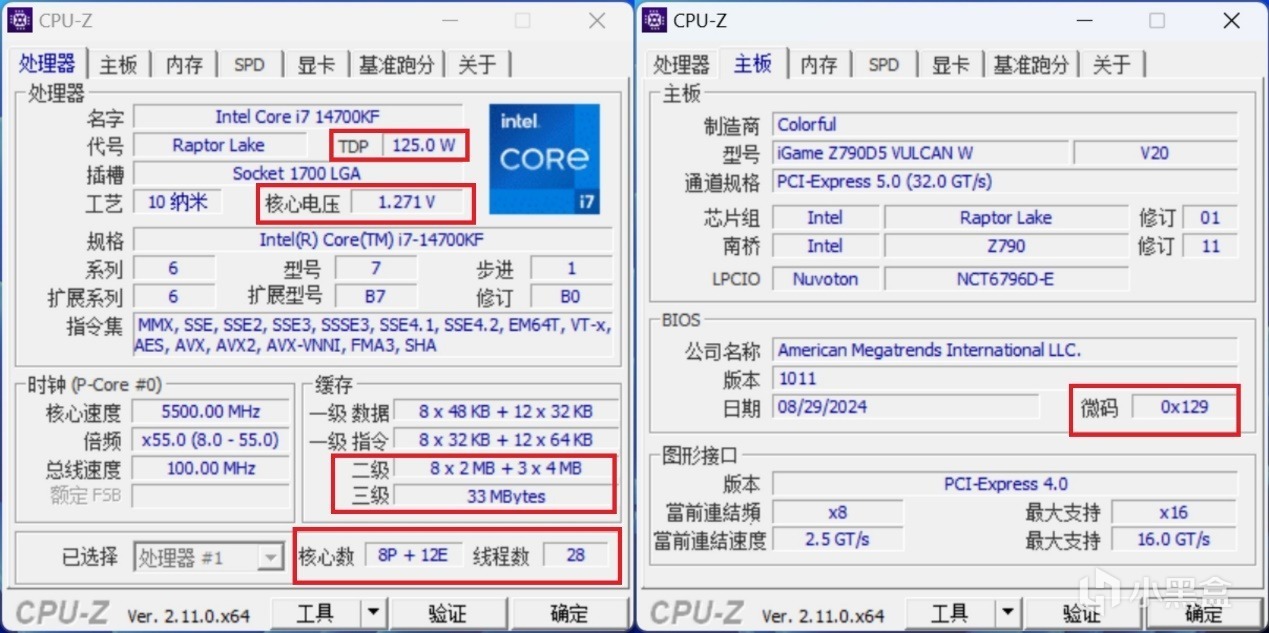The width and height of the screenshot is (1269, 633).
Task: Click the L2 cache value 8 x 2 MB + 3 x 4 MB
Action: tap(505, 468)
